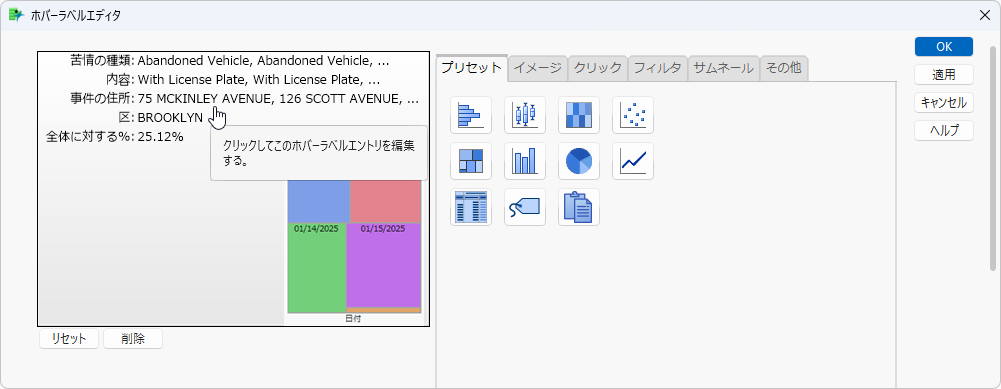Select the bar chart preset
The height and width of the screenshot is (389, 1001).
click(x=525, y=161)
